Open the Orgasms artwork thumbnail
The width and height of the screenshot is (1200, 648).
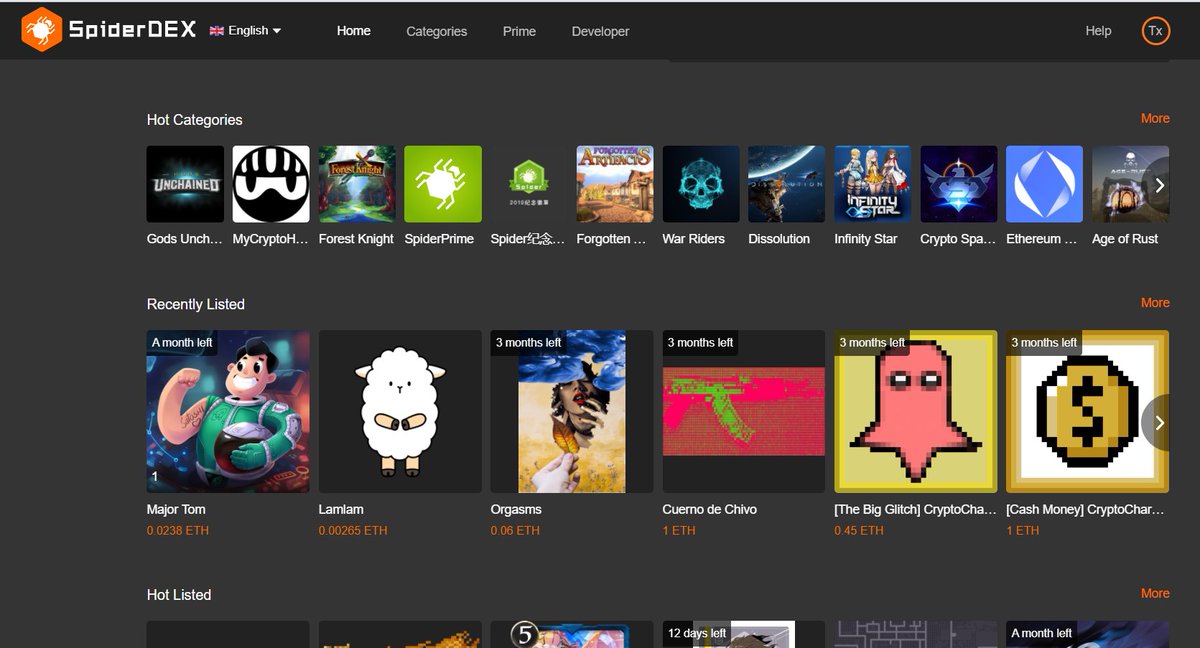572,411
